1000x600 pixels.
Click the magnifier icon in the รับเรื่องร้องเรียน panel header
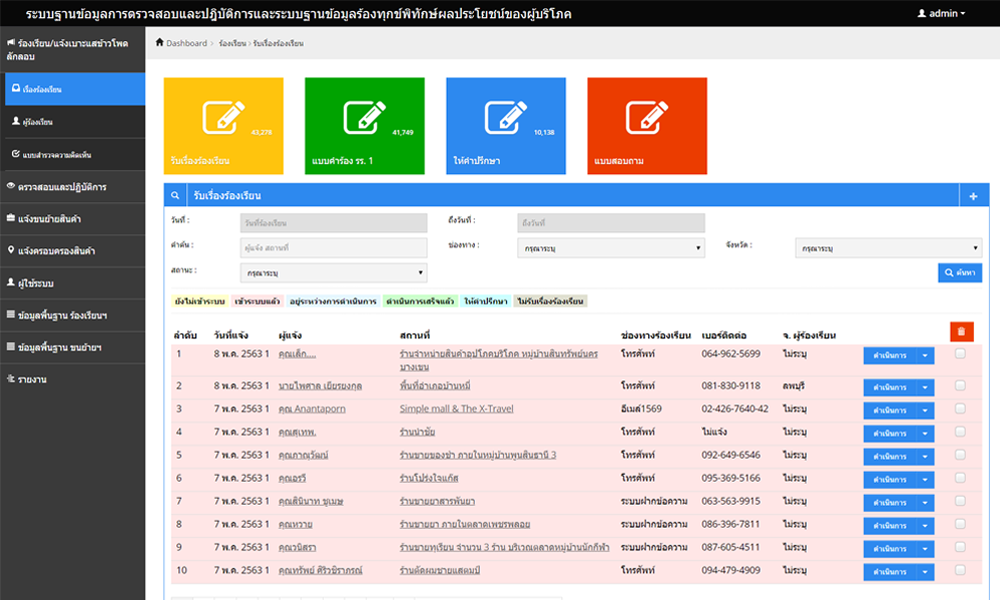click(175, 196)
